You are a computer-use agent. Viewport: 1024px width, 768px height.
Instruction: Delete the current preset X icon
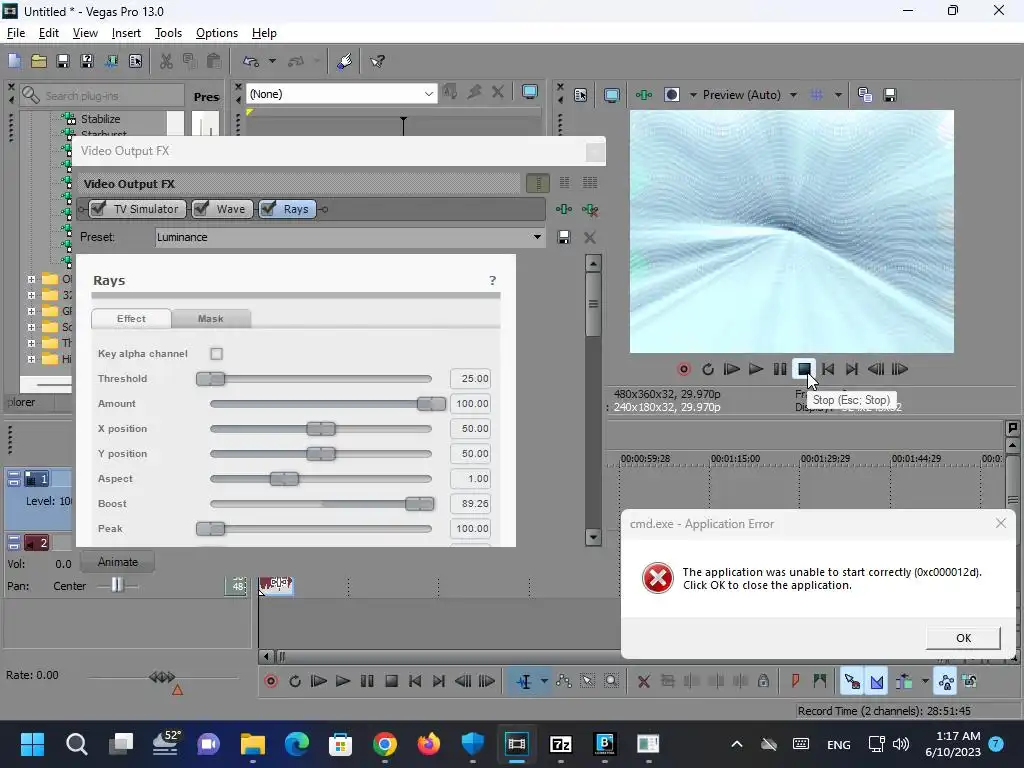pyautogui.click(x=590, y=237)
